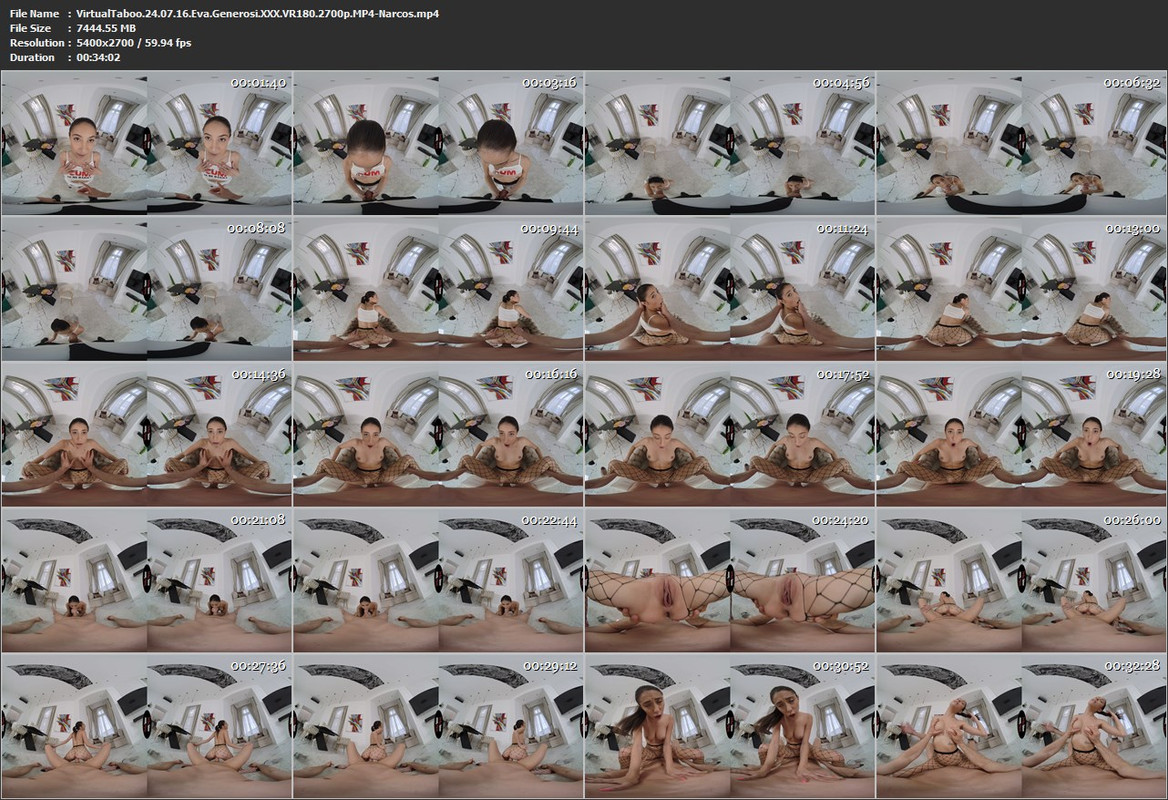Select the frame stamped 00:19:28
Image resolution: width=1168 pixels, height=800 pixels.
point(1022,434)
